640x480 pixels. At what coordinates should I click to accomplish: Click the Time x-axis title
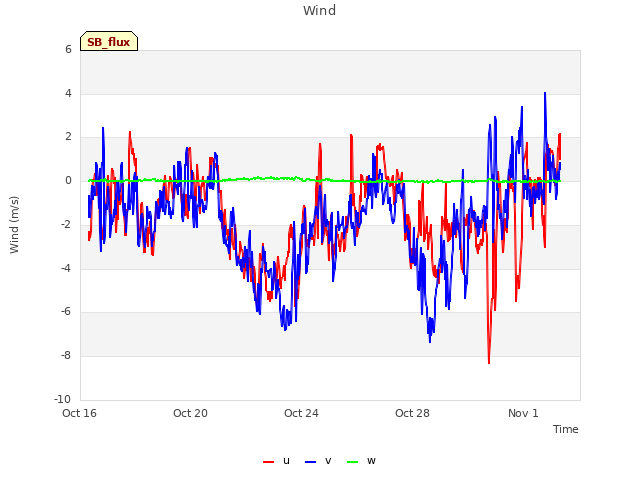[x=565, y=429]
